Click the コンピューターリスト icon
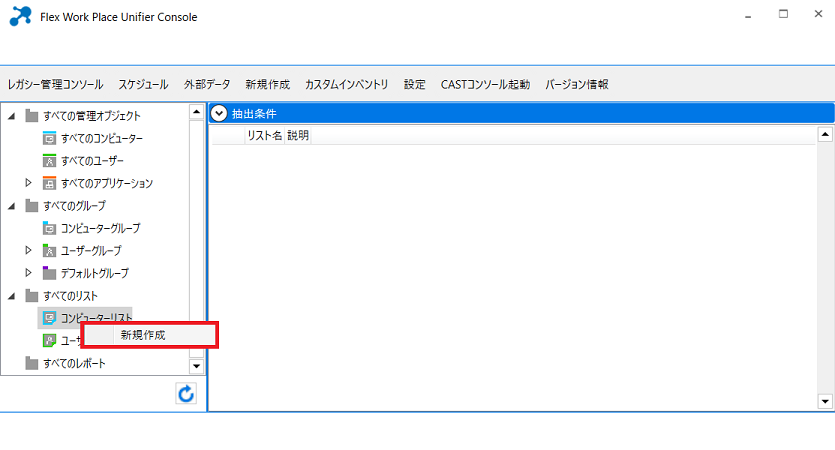This screenshot has width=835, height=450. [x=49, y=318]
